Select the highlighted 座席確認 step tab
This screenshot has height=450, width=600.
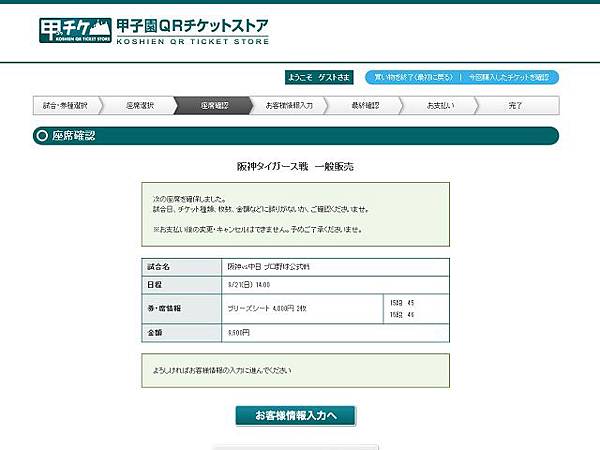pyautogui.click(x=215, y=106)
